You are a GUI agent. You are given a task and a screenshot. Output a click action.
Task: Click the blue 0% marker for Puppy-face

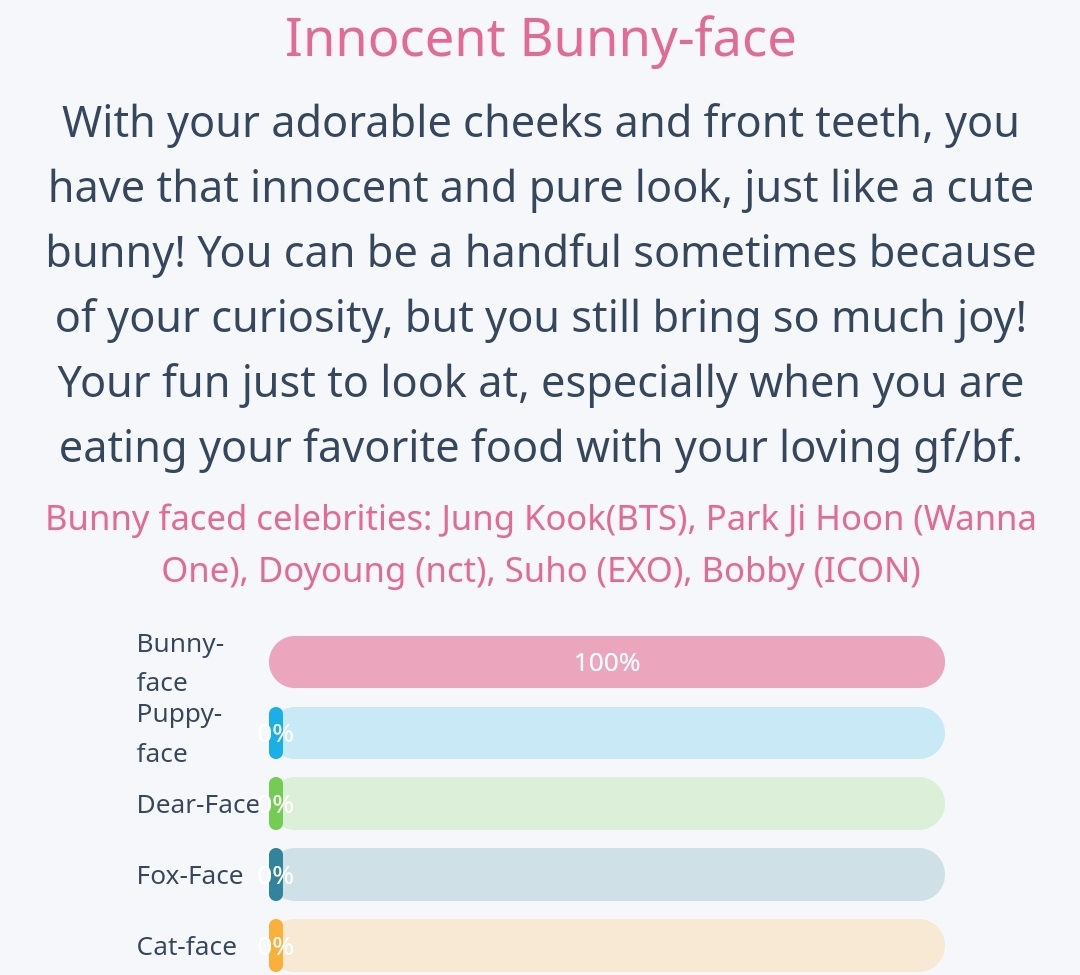click(x=276, y=733)
